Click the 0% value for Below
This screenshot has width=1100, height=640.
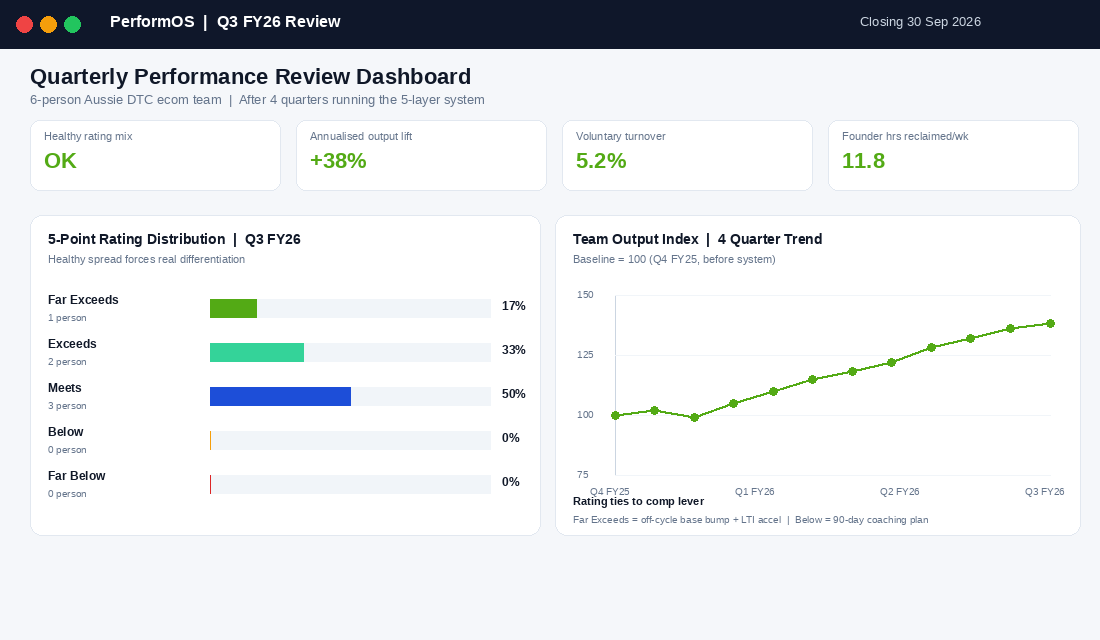(511, 438)
